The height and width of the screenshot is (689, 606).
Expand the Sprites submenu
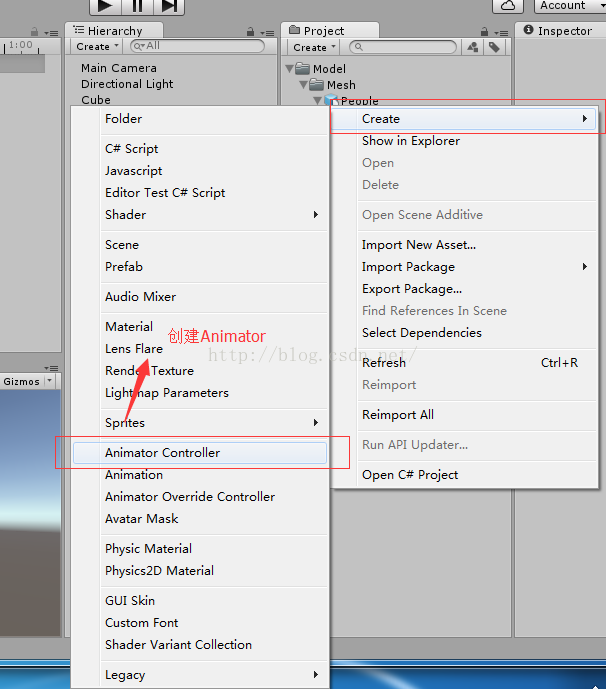[x=200, y=423]
